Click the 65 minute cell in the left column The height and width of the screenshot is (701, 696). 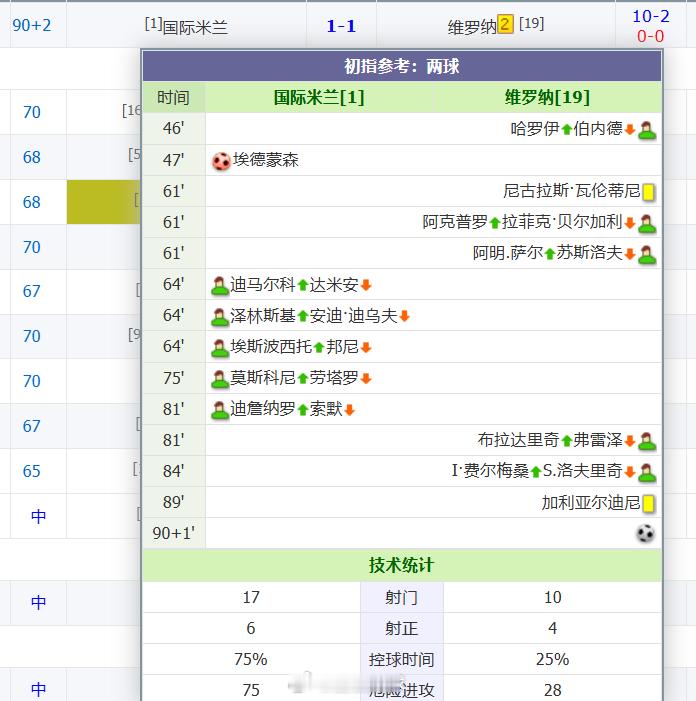point(32,471)
